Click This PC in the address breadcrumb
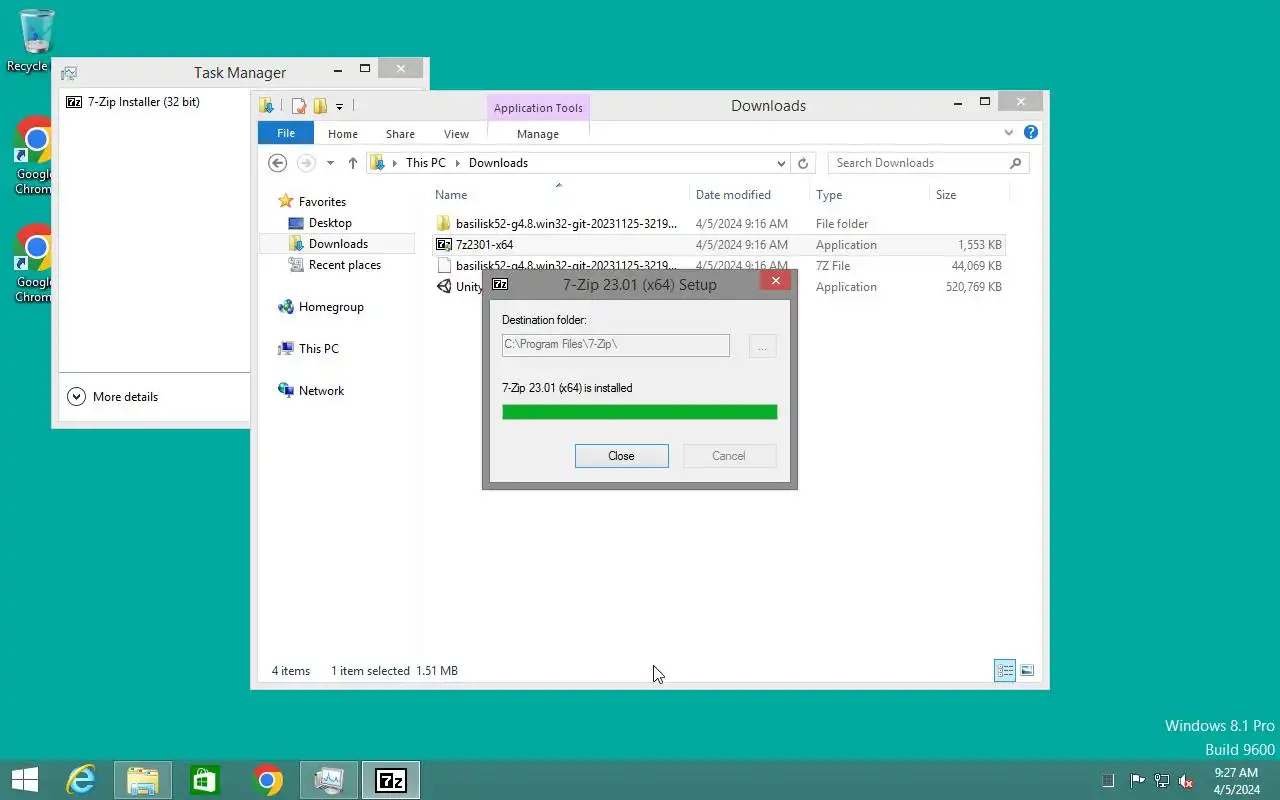This screenshot has height=800, width=1280. pos(426,163)
